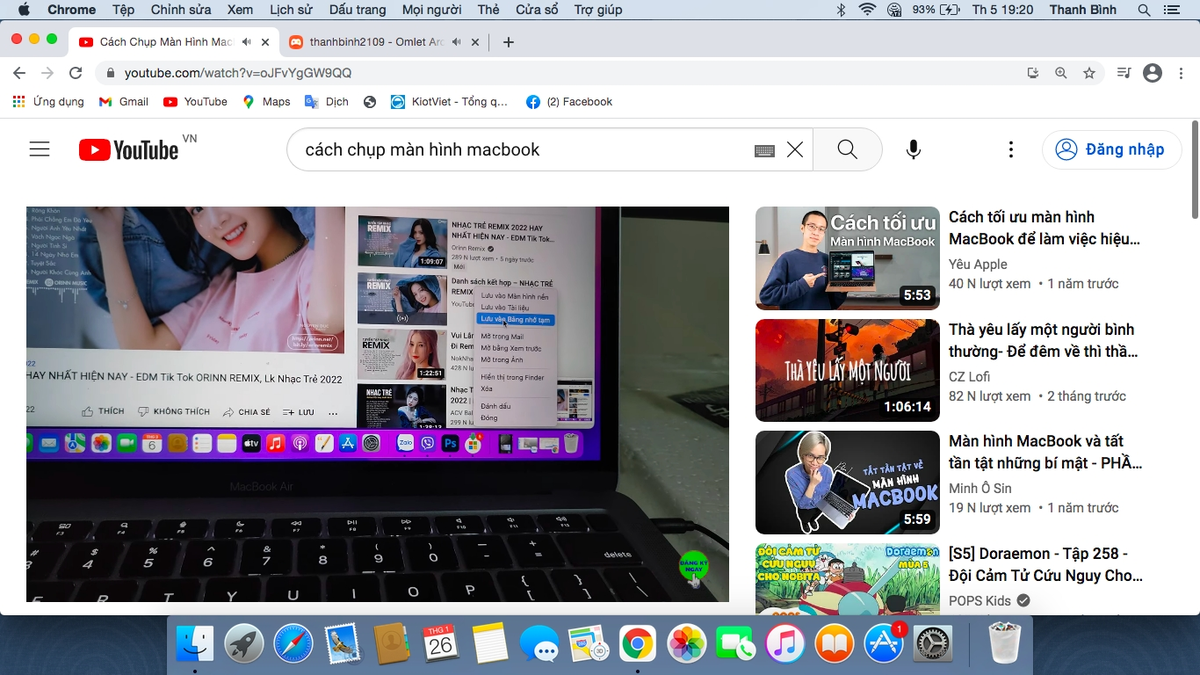Play the Thà yêu lấy một người thumbnail
1200x675 pixels.
tap(847, 371)
